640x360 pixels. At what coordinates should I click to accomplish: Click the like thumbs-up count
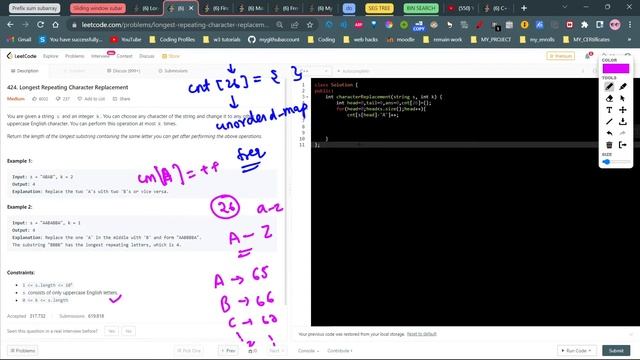point(40,99)
